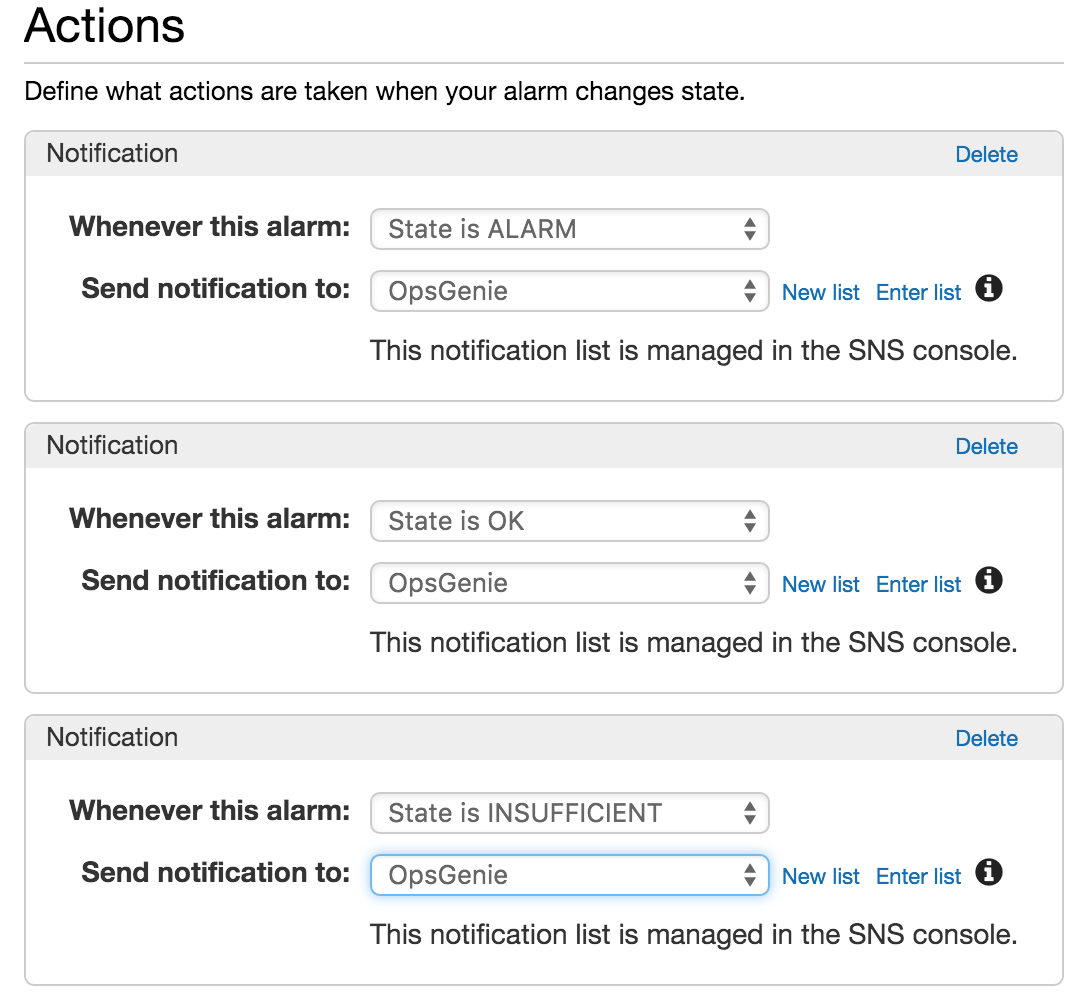Click the info icon beside OpsGenie in the OK notification
The height and width of the screenshot is (1002, 1080).
click(x=988, y=580)
